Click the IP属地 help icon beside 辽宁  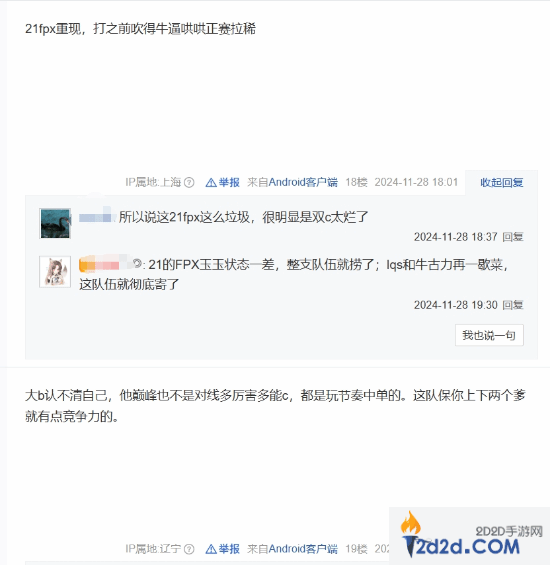pos(189,549)
